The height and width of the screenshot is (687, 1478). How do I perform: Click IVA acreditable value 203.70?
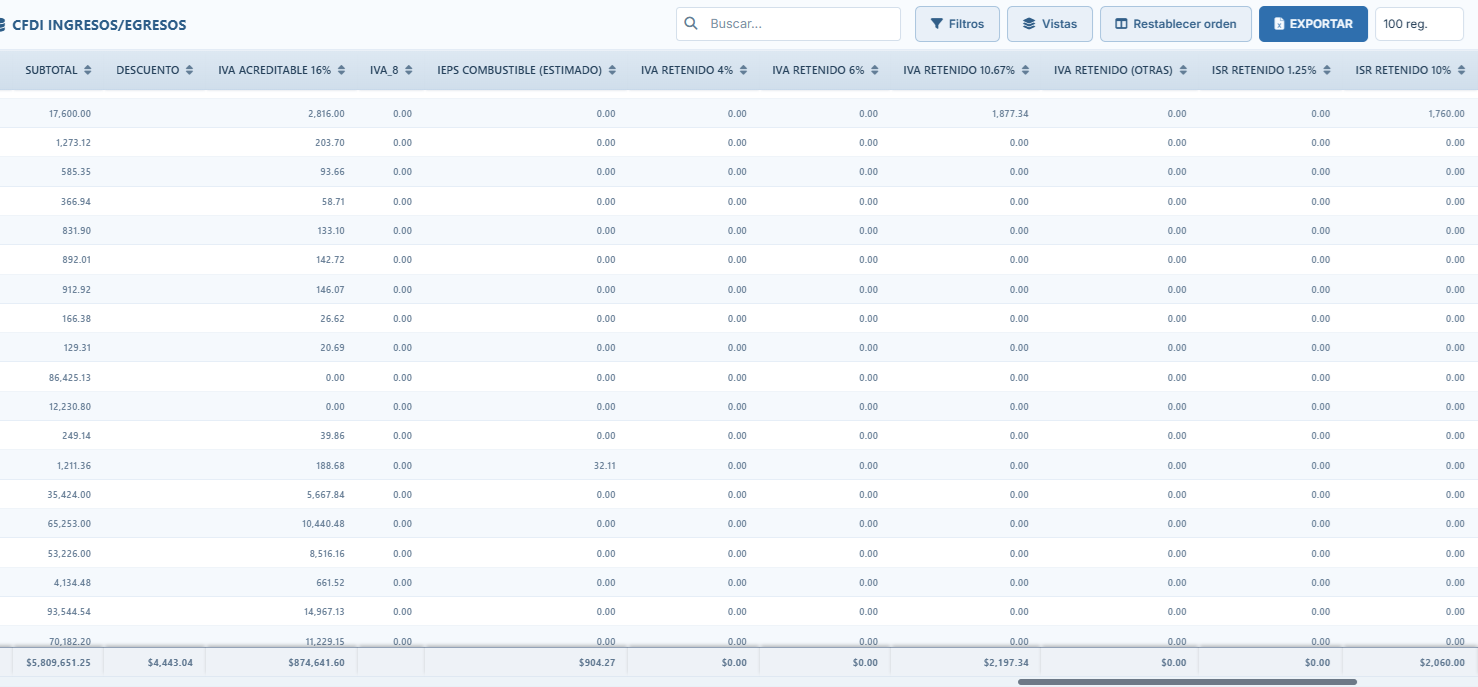(x=330, y=143)
